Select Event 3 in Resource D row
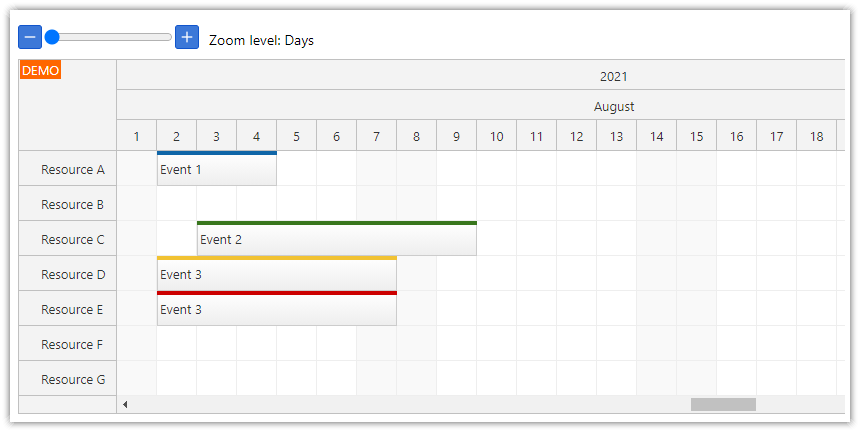The image size is (860, 432). [276, 274]
